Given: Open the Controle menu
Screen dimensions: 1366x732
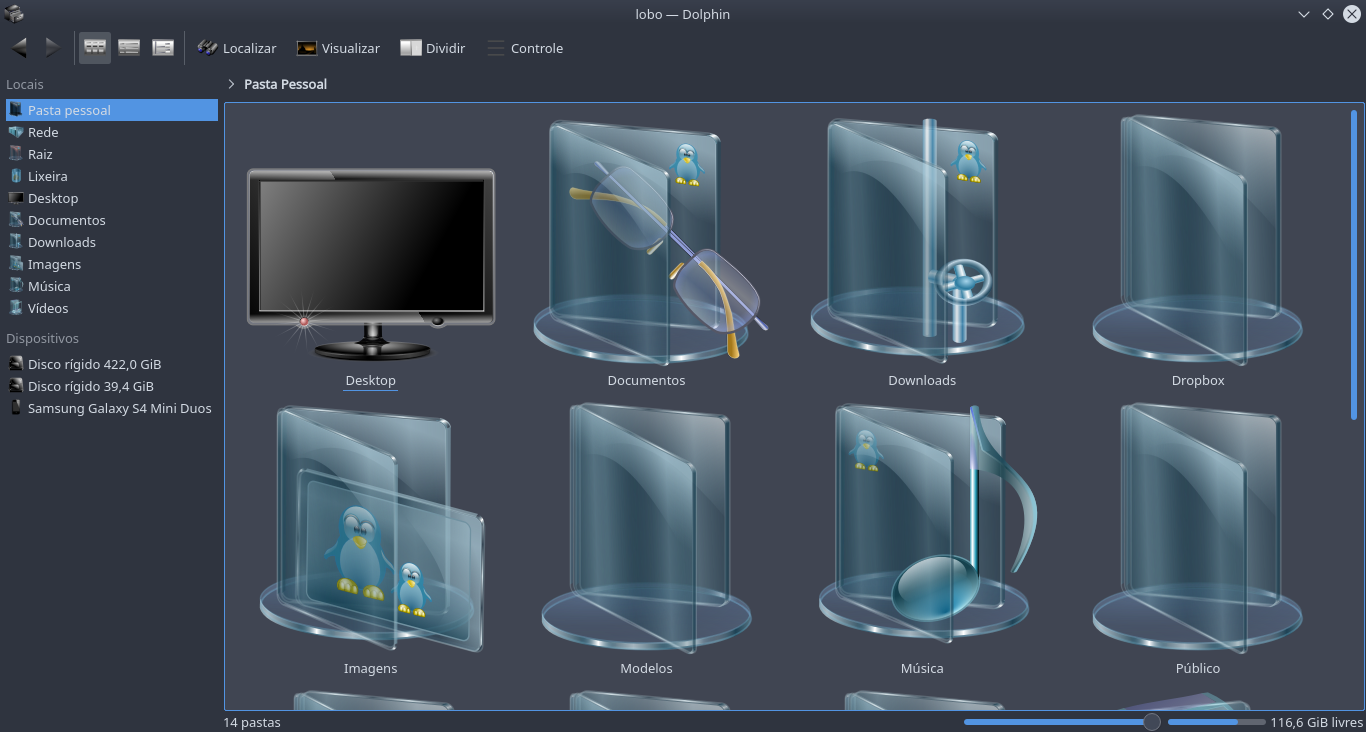Looking at the screenshot, I should click(x=525, y=47).
